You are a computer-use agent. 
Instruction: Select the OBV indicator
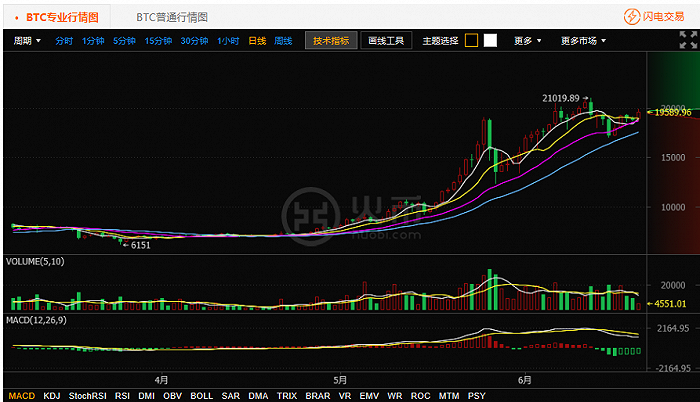pyautogui.click(x=172, y=396)
